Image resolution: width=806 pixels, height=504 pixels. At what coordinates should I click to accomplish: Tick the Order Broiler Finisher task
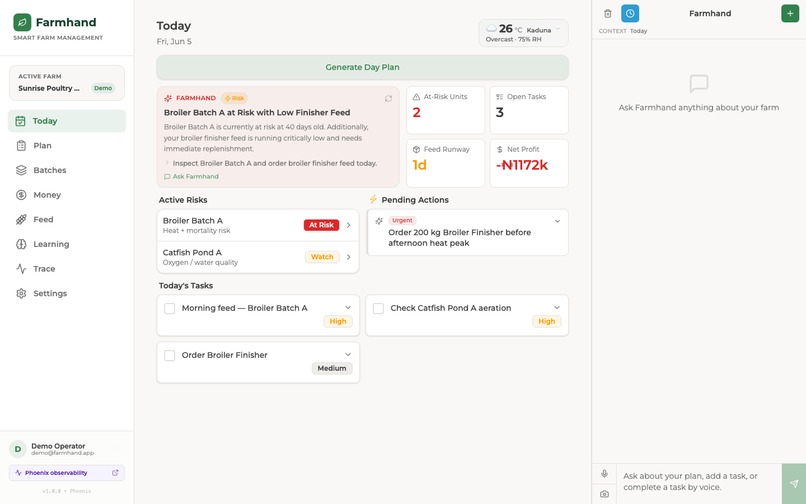[169, 355]
